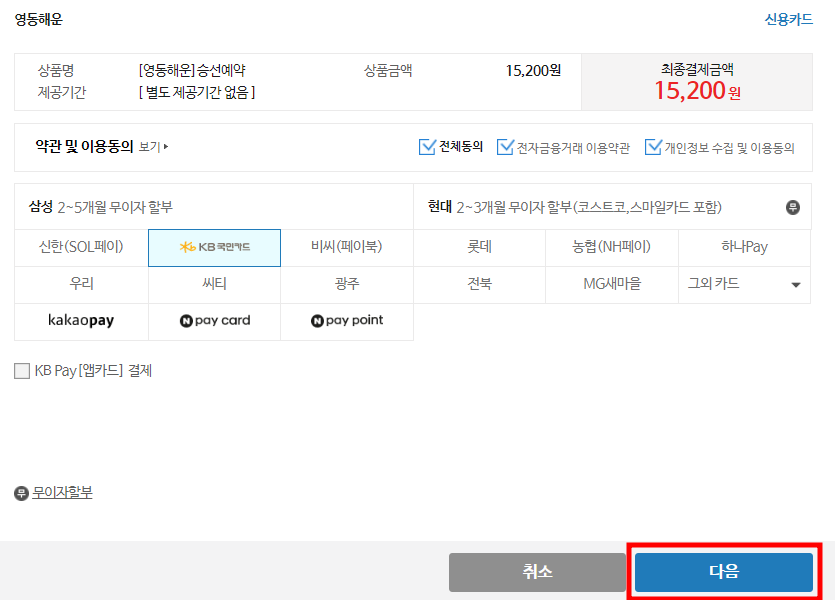Click the 15,200원 final payment amount
This screenshot has width=835, height=600.
coord(697,91)
